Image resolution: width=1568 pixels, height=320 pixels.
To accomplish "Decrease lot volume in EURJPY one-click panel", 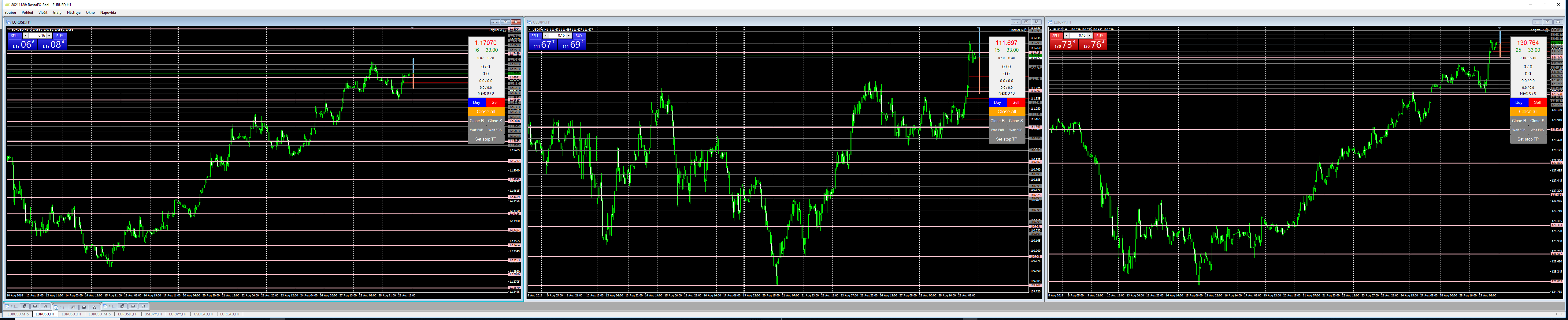I will (1067, 35).
